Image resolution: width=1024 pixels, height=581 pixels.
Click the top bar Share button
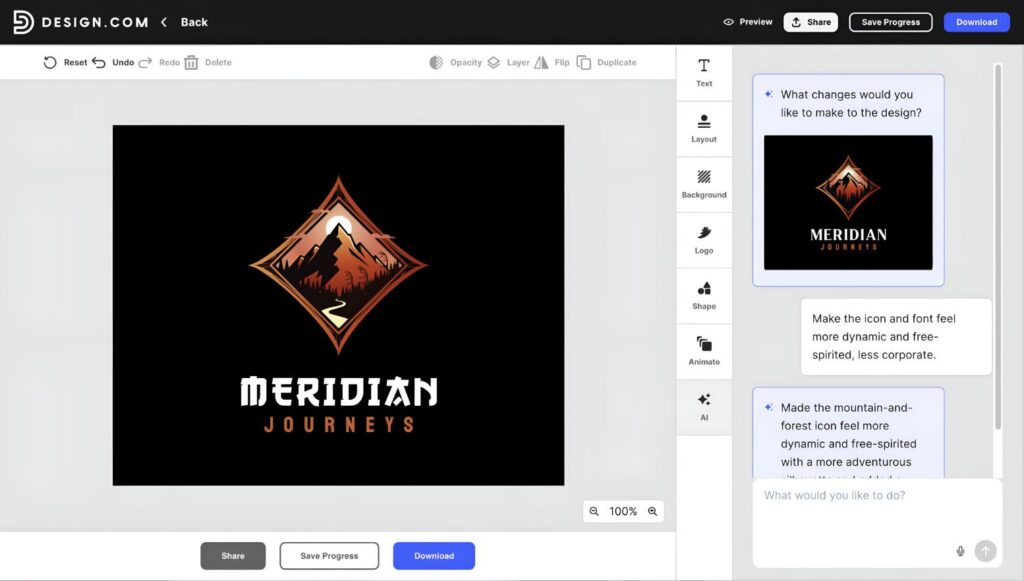coord(810,22)
